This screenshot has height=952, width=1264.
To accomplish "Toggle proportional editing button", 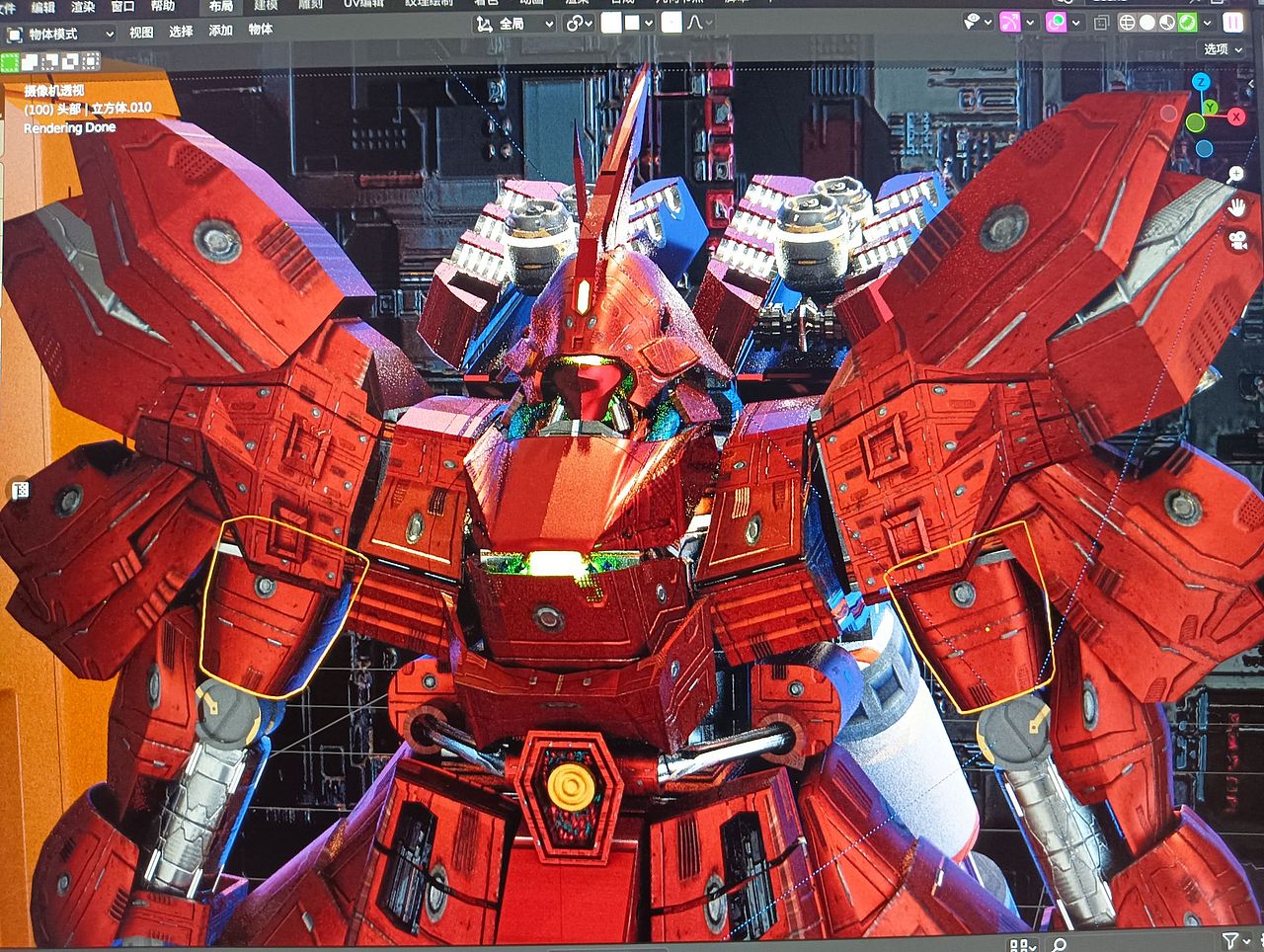I will [x=671, y=22].
